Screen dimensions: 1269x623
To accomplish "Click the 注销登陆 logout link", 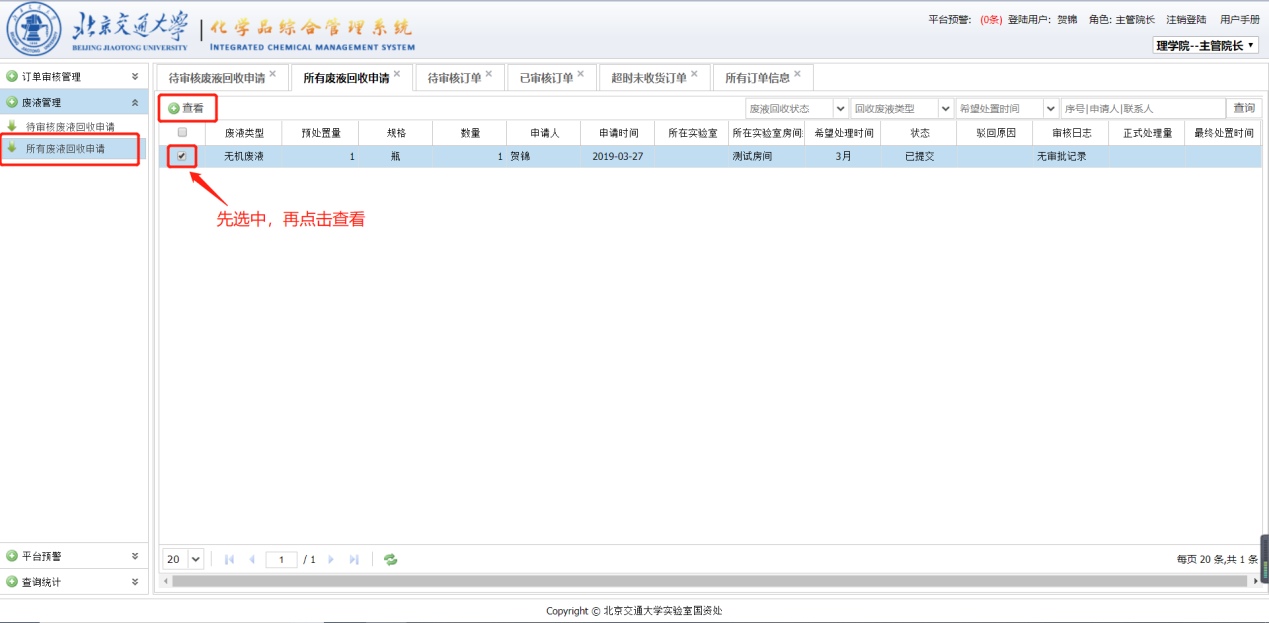I will pos(1186,19).
